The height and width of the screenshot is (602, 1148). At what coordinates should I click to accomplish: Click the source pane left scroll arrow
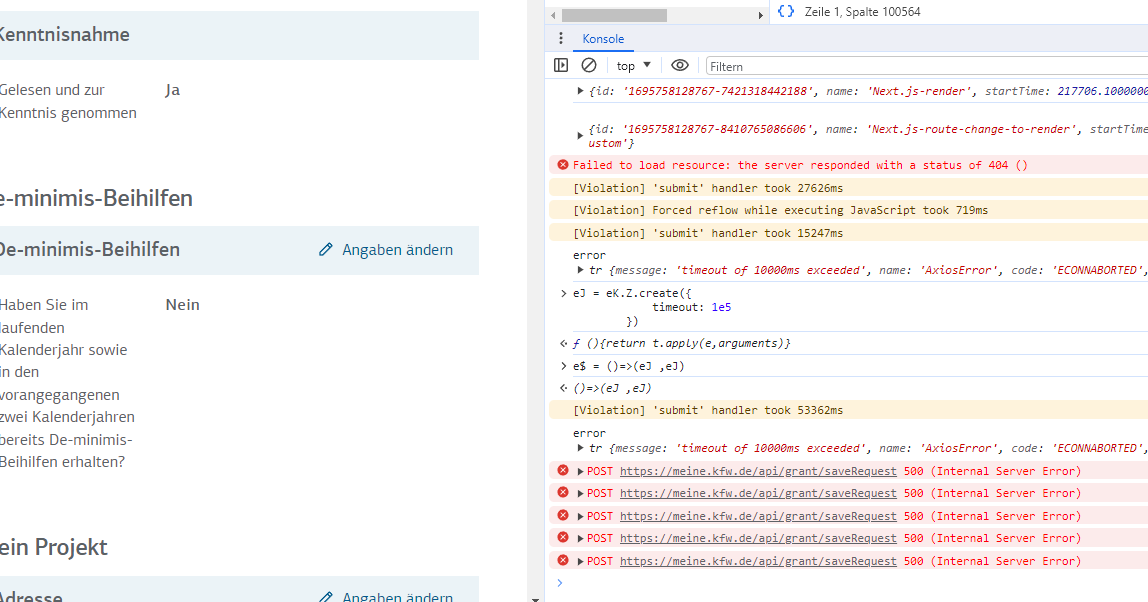click(x=554, y=15)
